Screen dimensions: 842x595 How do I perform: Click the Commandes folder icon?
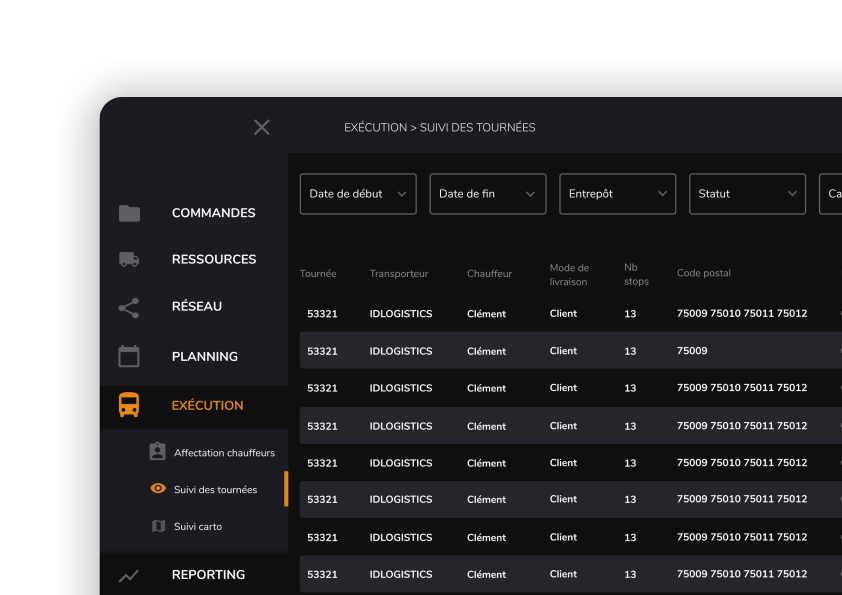click(x=129, y=213)
